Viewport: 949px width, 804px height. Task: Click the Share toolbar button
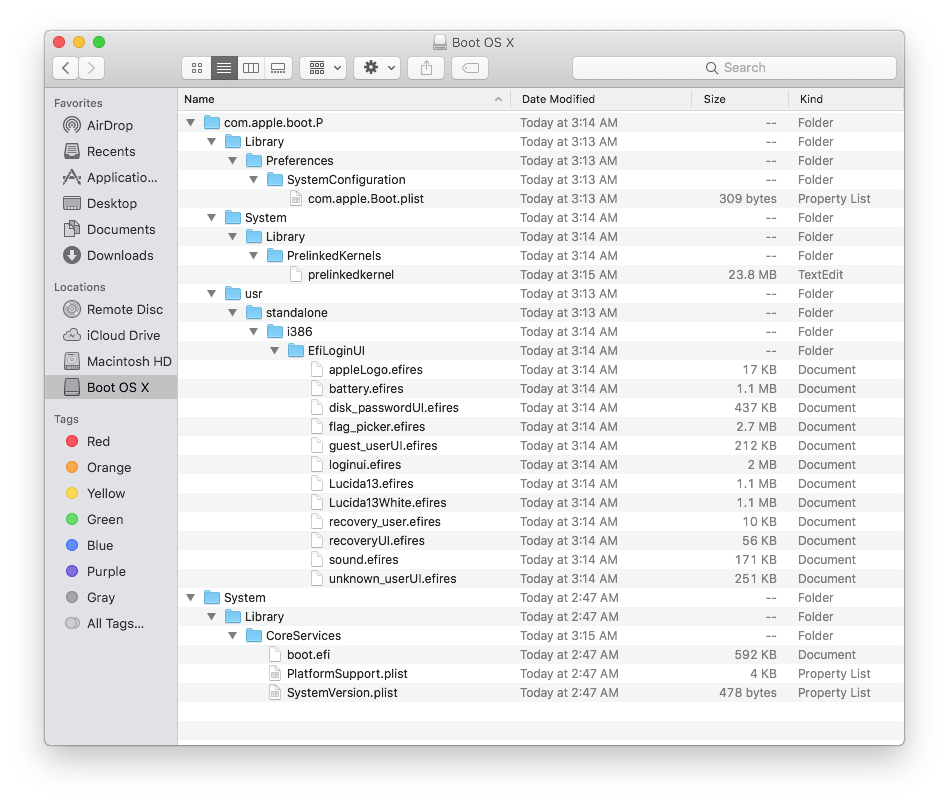pos(427,68)
